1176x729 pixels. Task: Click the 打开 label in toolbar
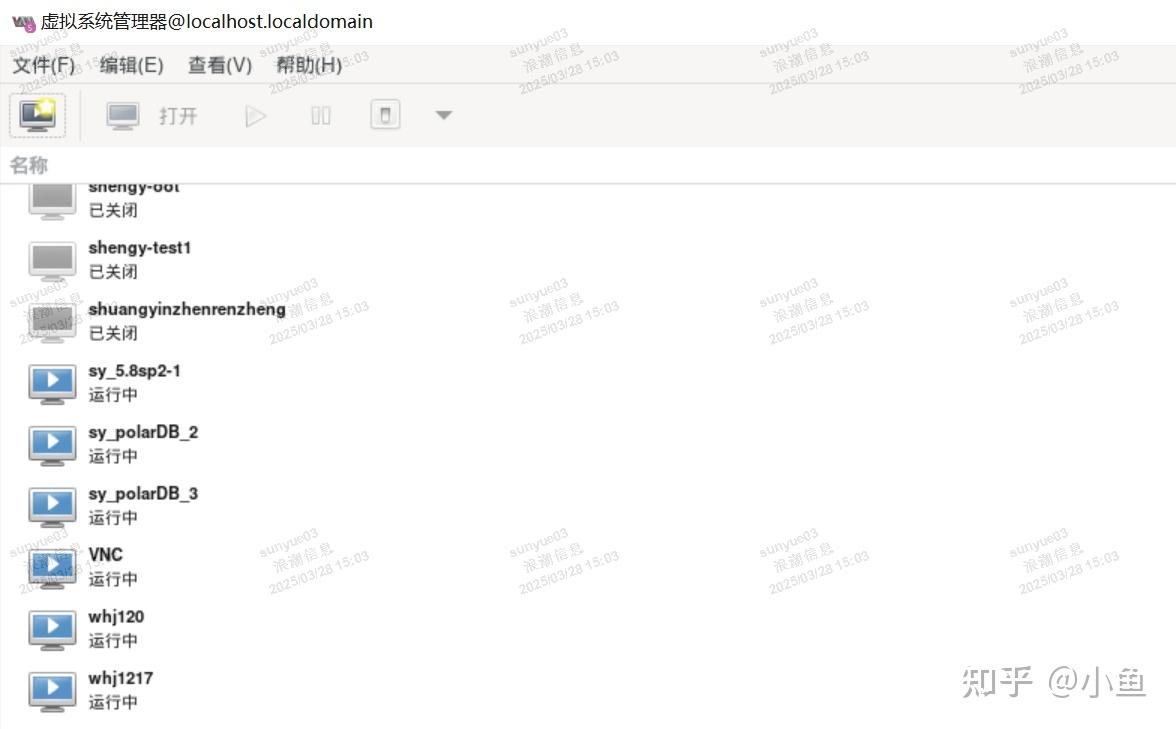pos(178,116)
